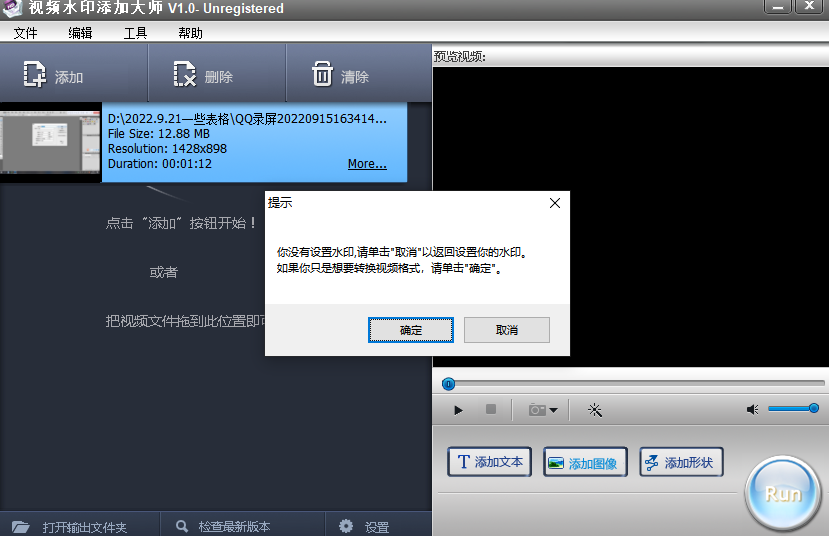Click 添加文本 to add text watermark

(x=490, y=461)
